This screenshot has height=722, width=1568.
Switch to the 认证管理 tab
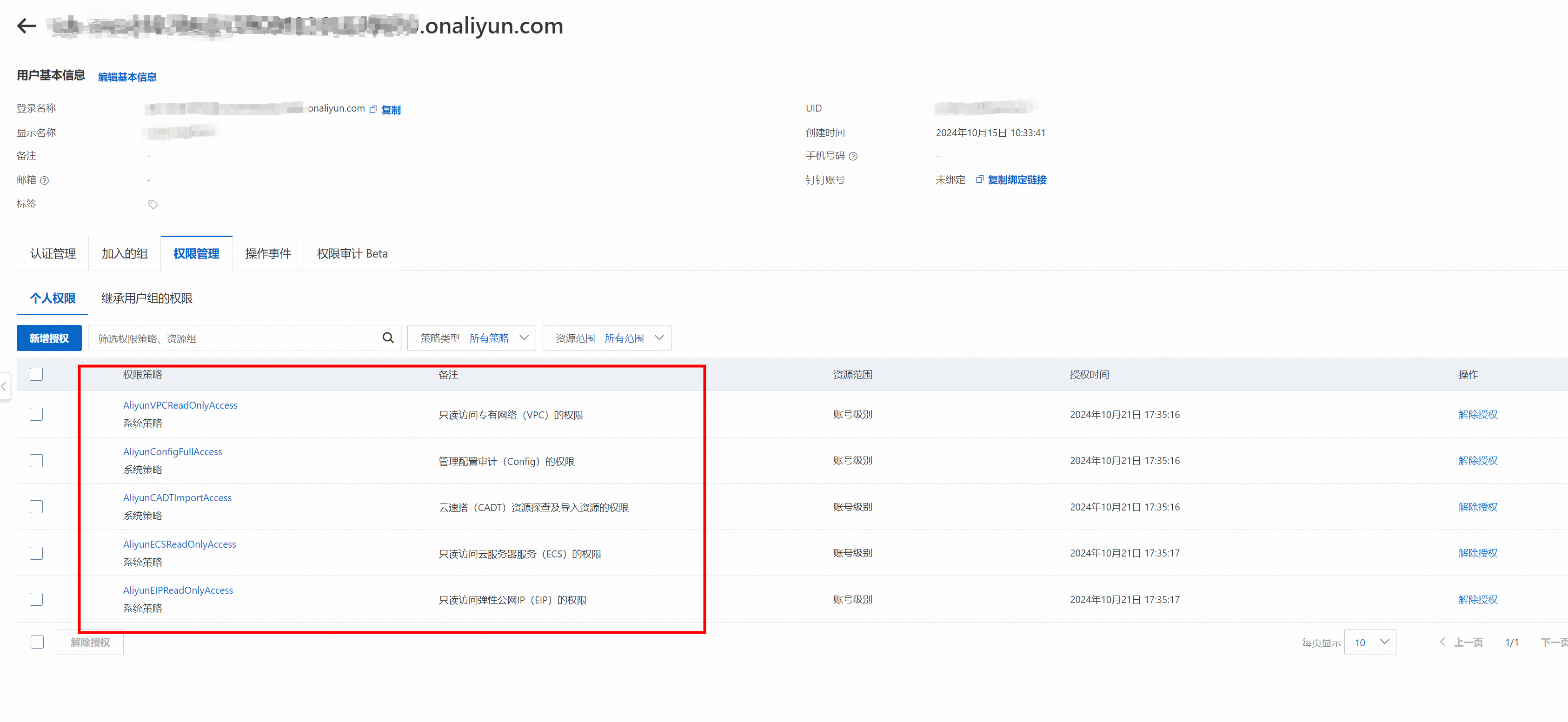click(53, 253)
